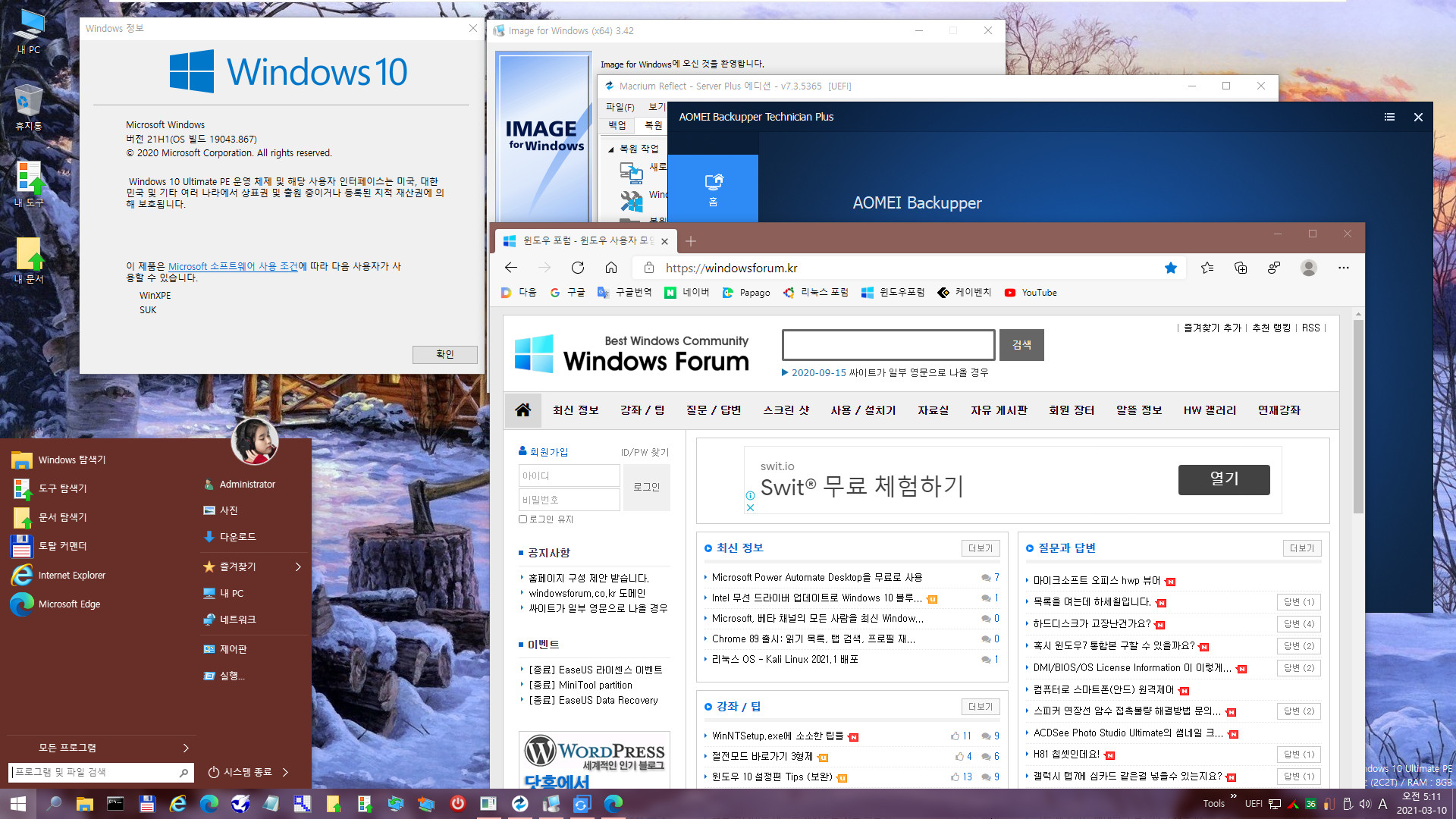
Task: Open the 내 문서 desktop icon
Action: pos(29,260)
